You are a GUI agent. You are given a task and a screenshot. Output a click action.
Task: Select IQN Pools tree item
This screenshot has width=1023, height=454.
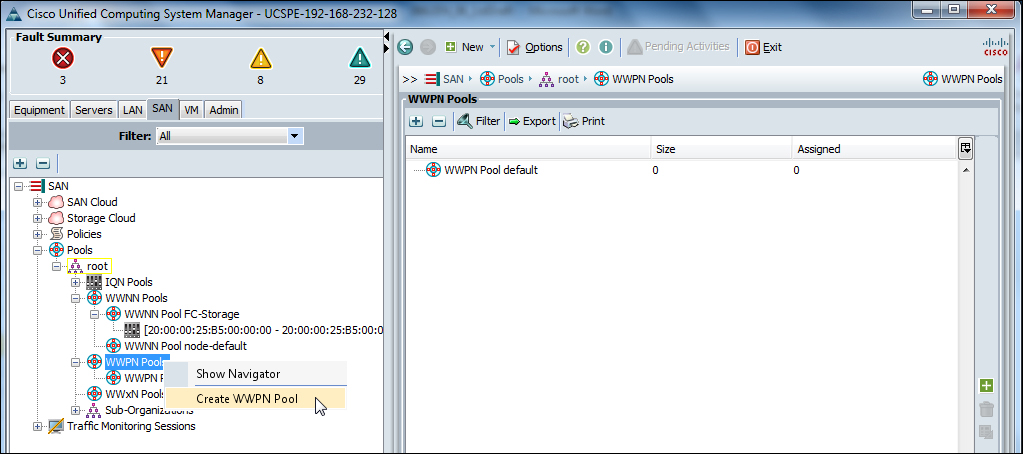[129, 282]
